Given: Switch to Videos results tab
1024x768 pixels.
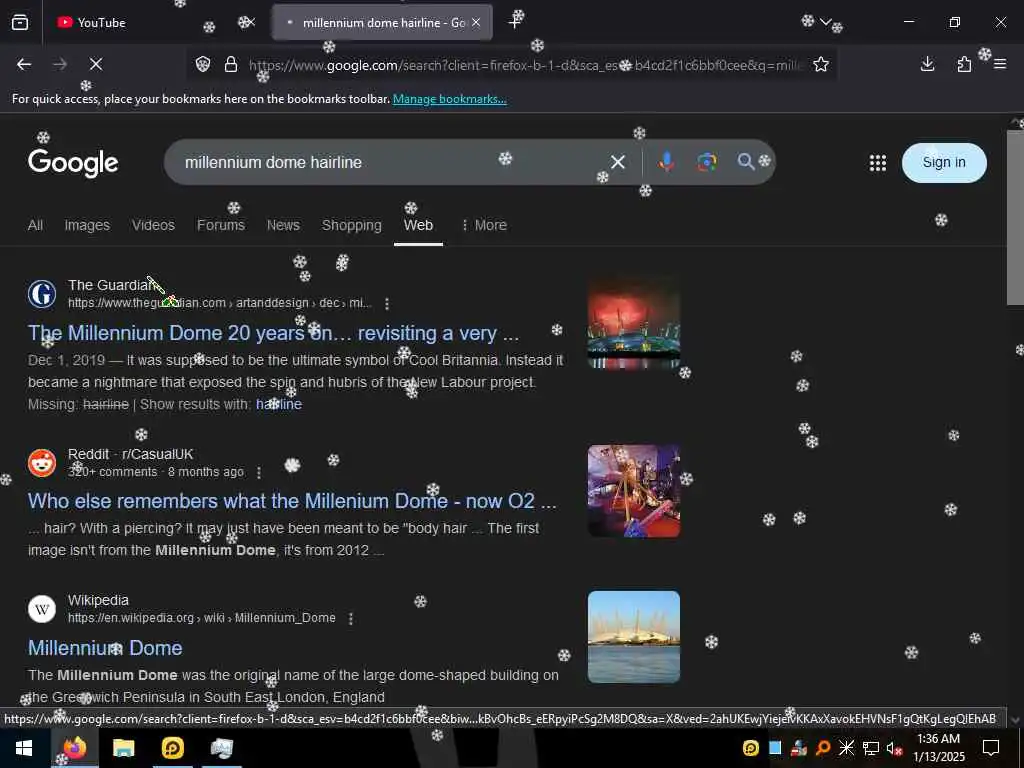Looking at the screenshot, I should tap(153, 225).
